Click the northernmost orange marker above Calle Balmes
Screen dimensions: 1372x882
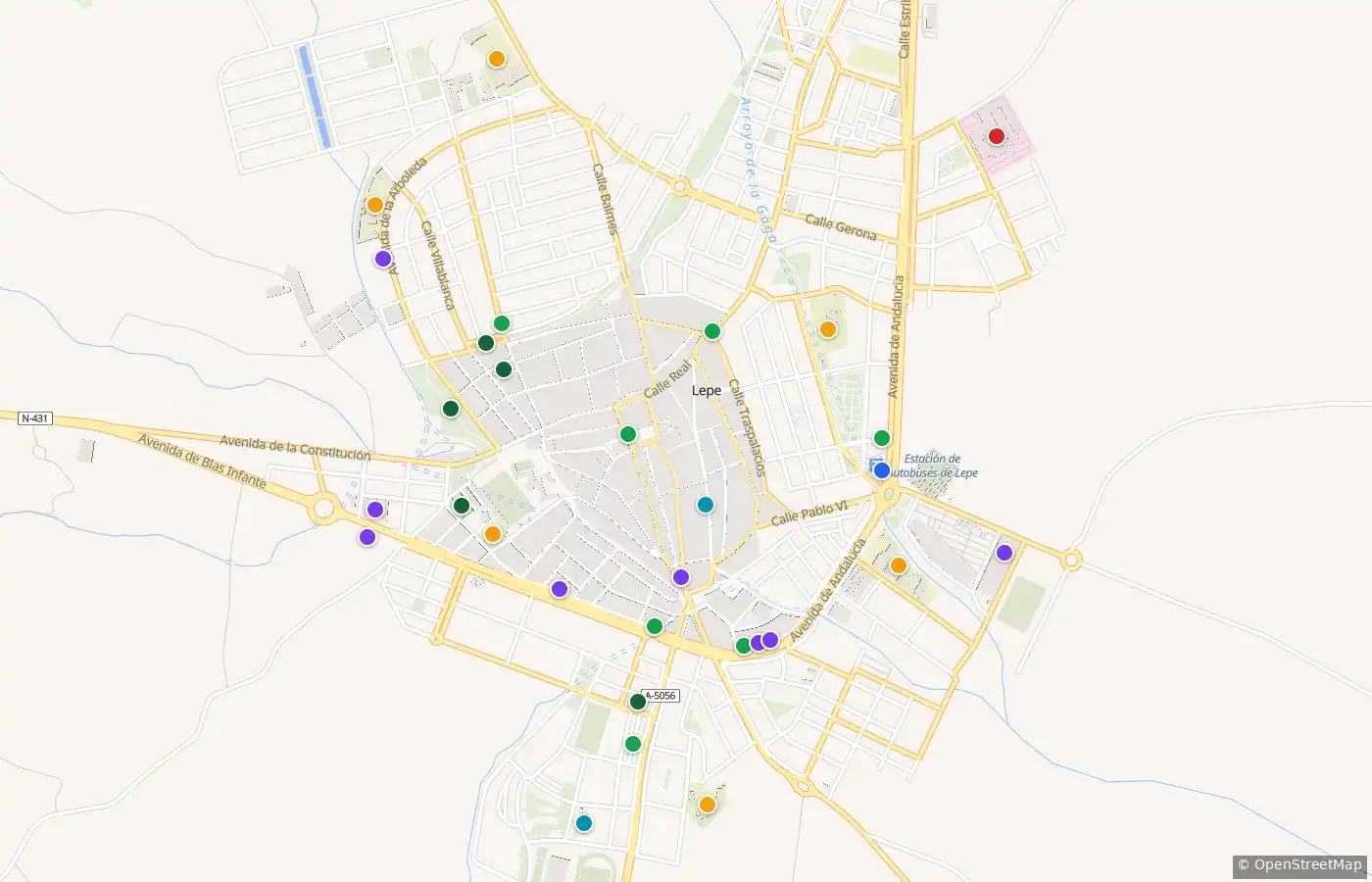(x=497, y=59)
